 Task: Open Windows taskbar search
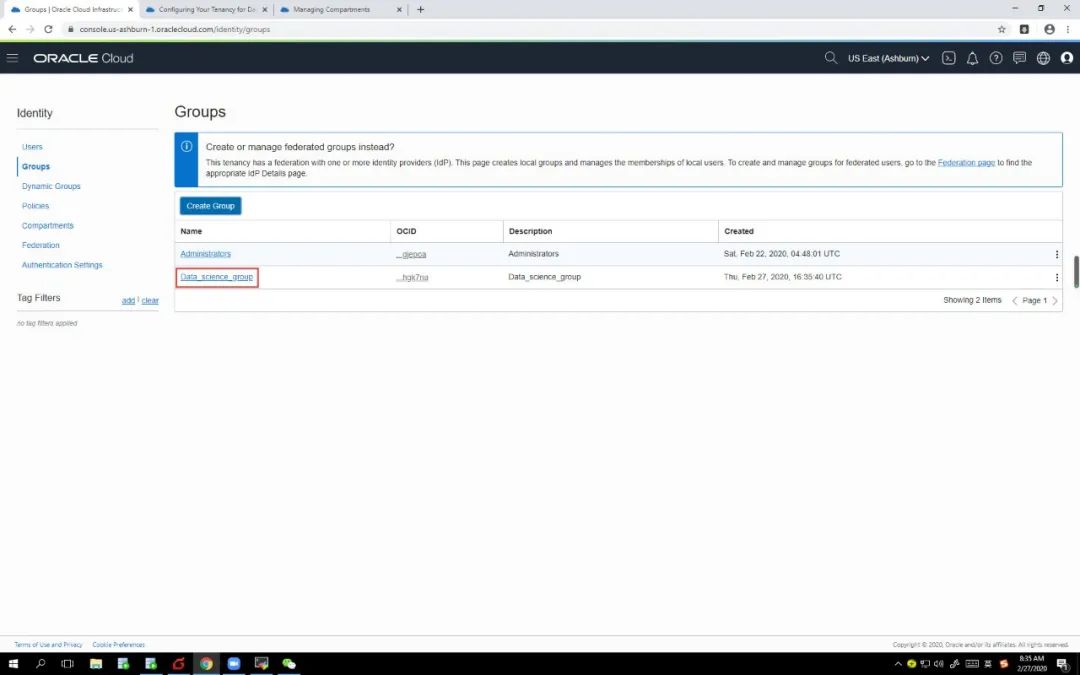click(40, 664)
